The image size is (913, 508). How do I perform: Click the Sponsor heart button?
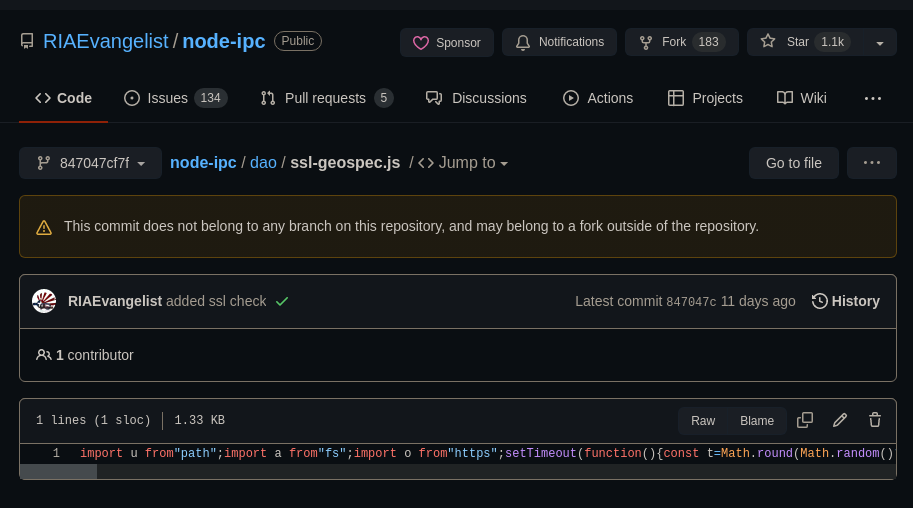click(447, 43)
